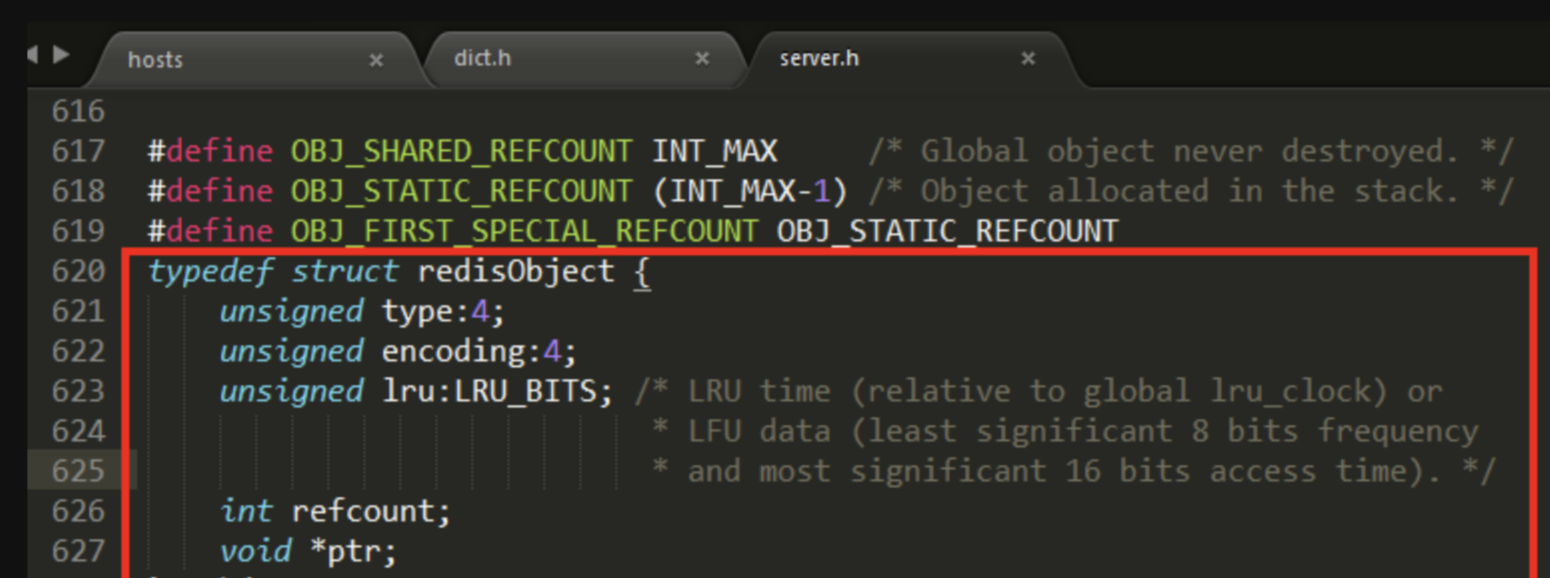The height and width of the screenshot is (578, 1550).
Task: Click the typedef keyword on line 620
Action: pos(210,272)
